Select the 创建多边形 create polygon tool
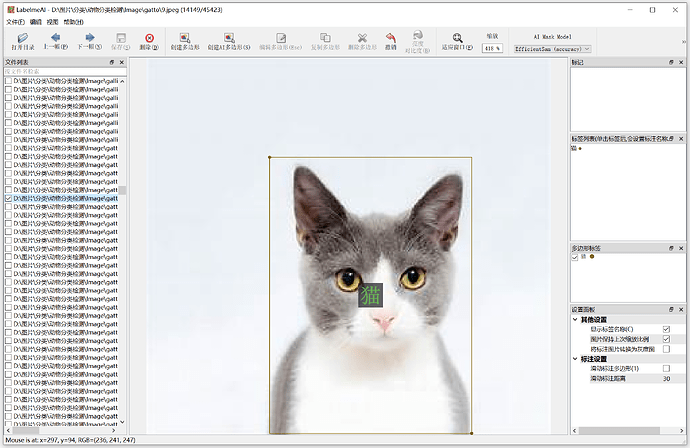 pyautogui.click(x=185, y=42)
